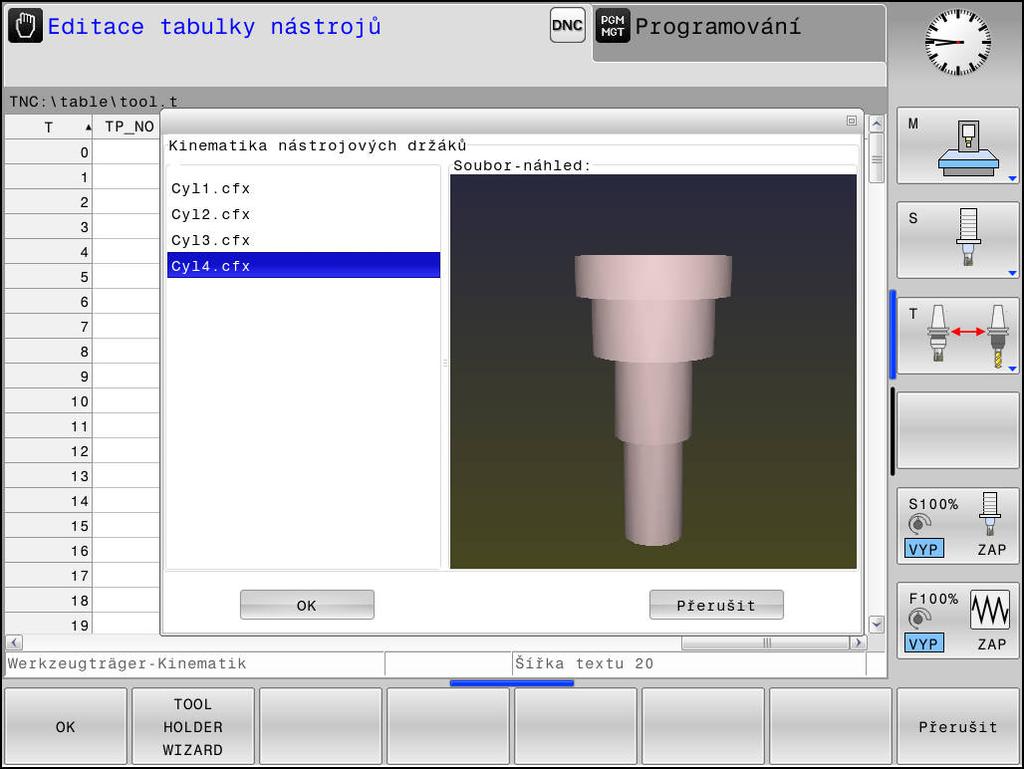Open the PGM MGT program manager icon
1024x769 pixels.
pos(613,26)
